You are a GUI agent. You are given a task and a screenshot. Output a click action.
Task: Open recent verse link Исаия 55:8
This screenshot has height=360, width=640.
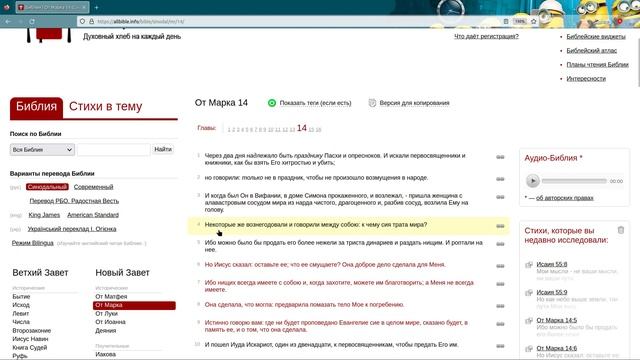(551, 264)
